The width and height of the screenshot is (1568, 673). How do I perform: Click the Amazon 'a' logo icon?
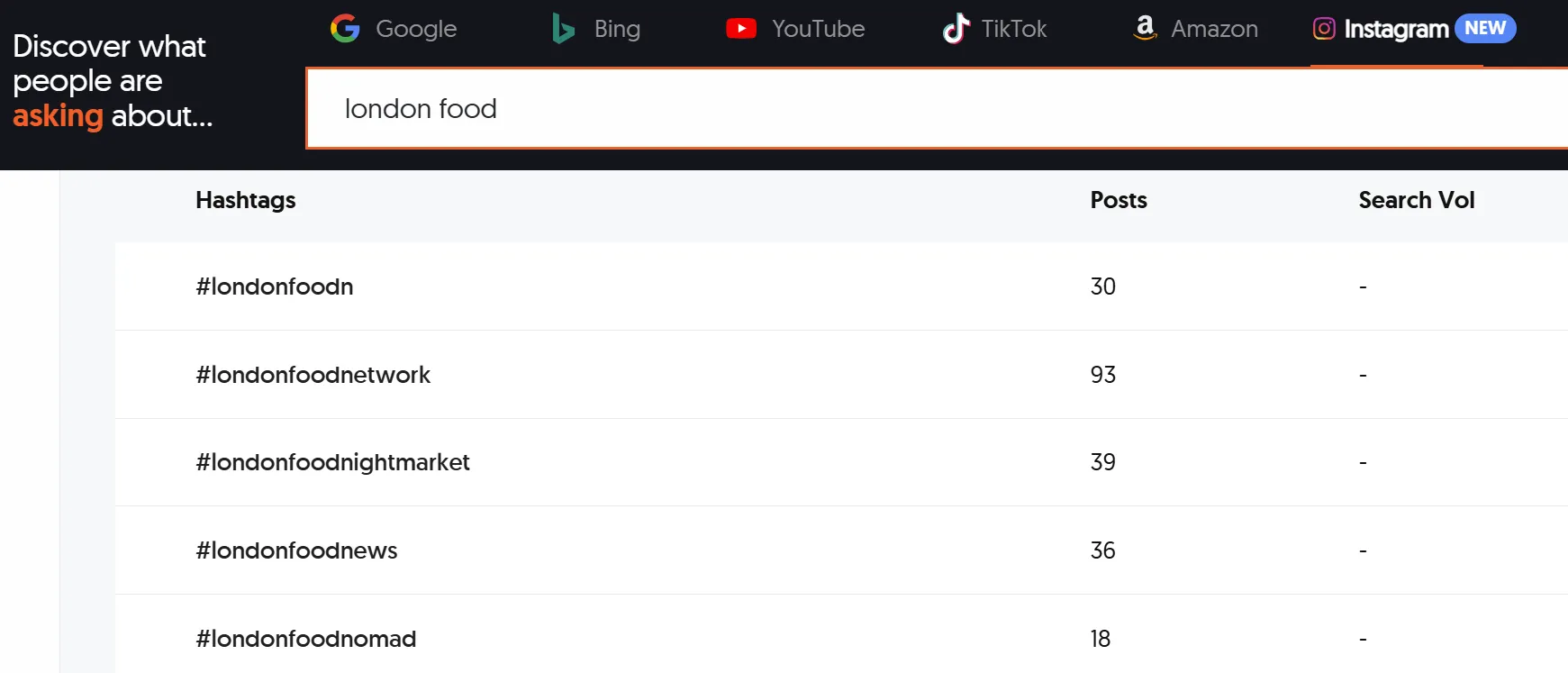point(1144,28)
